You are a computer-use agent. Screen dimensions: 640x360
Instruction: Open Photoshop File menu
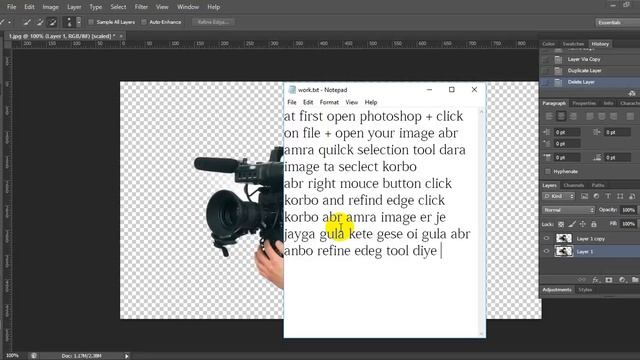point(11,7)
